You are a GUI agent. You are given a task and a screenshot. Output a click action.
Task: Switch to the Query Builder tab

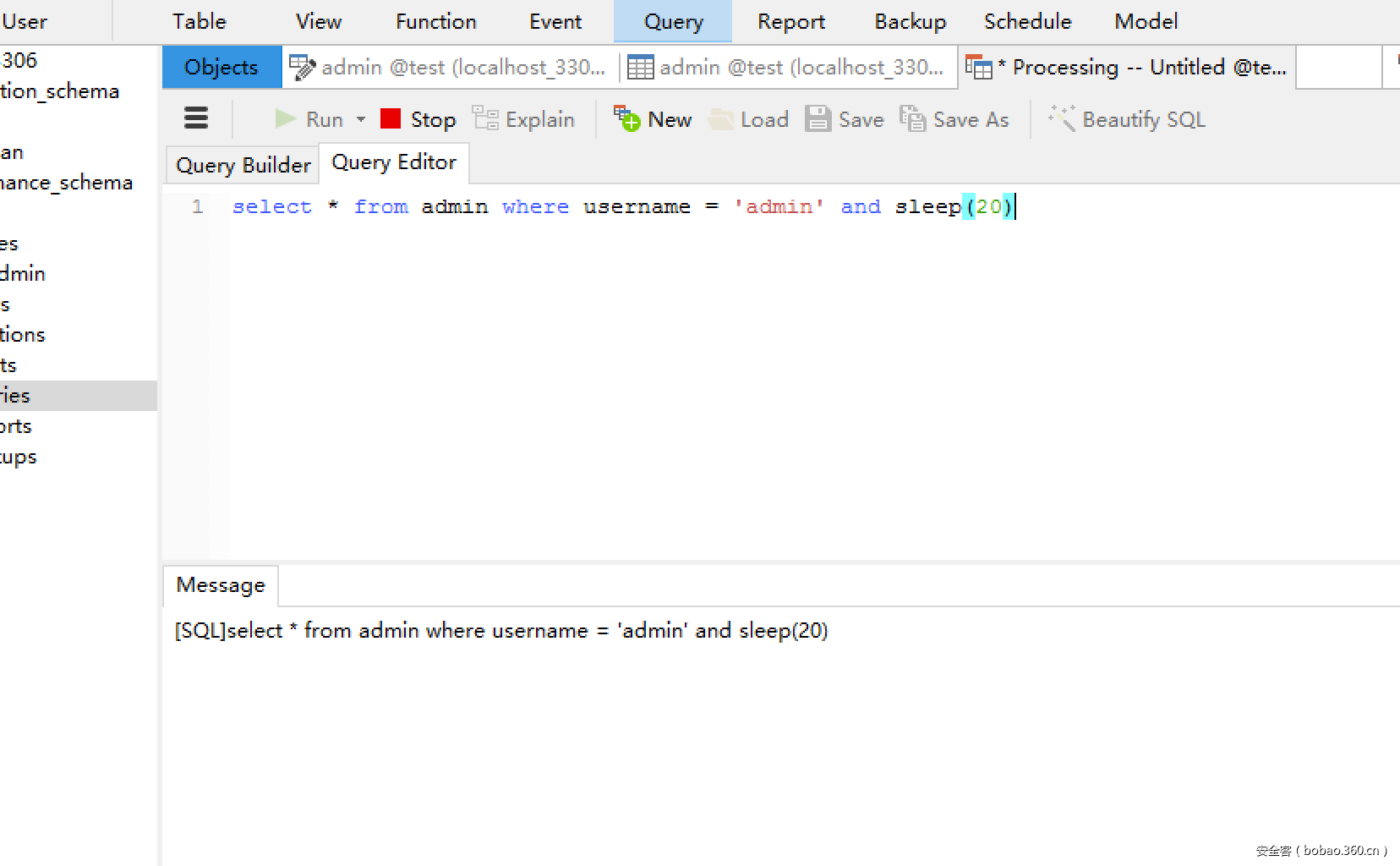(242, 164)
